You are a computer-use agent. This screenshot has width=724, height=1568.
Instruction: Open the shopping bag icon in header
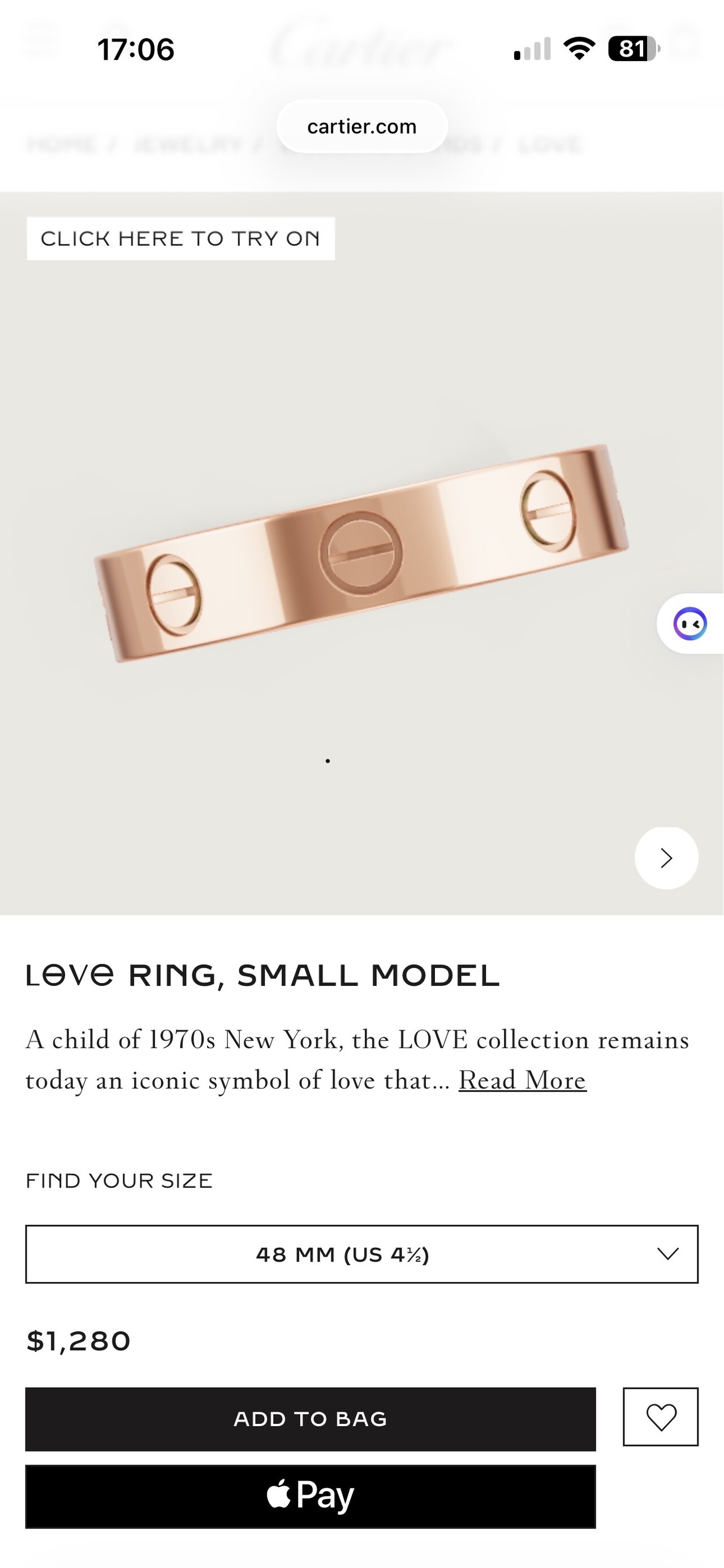[x=686, y=41]
